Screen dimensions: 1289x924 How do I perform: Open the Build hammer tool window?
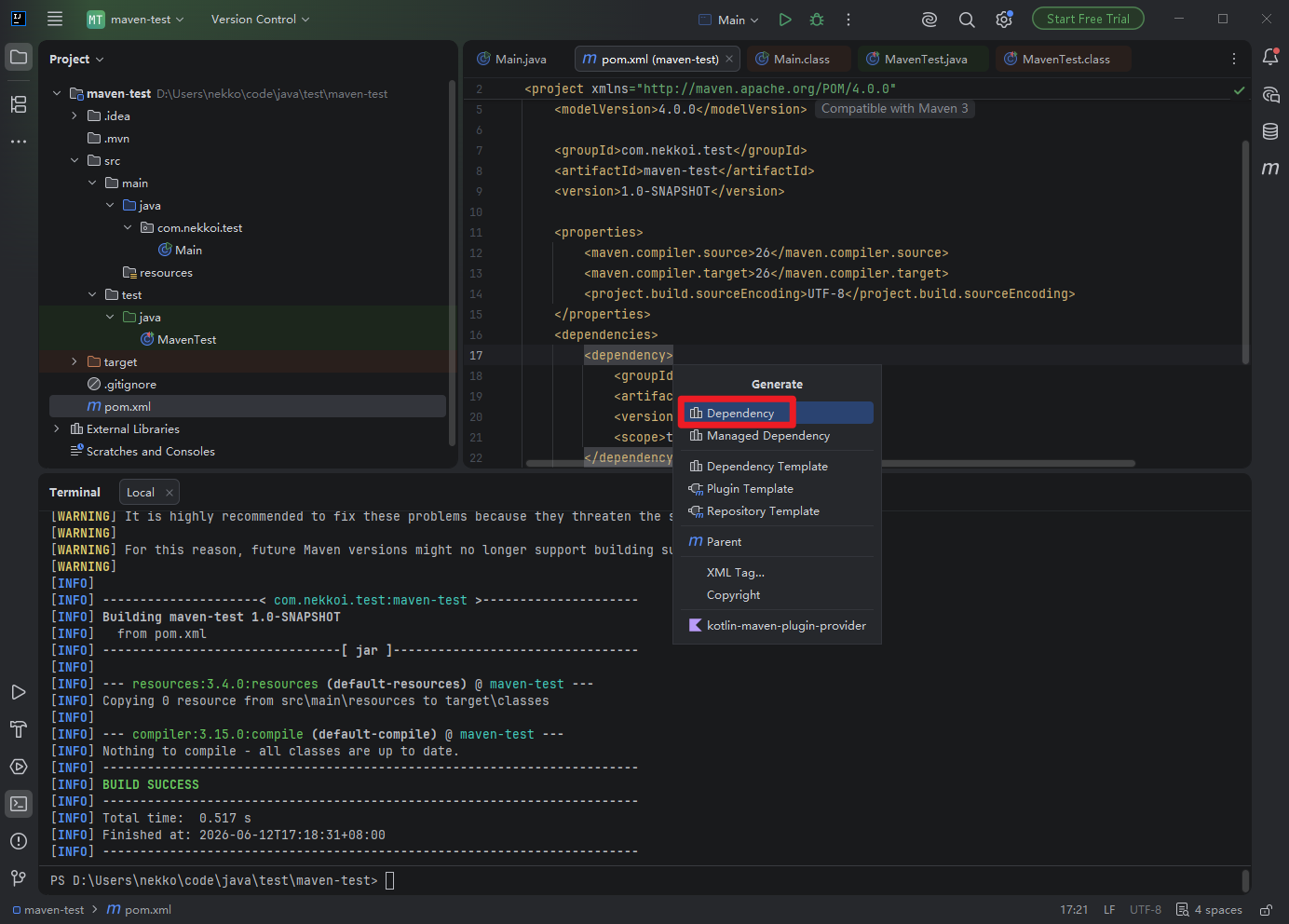(19, 729)
